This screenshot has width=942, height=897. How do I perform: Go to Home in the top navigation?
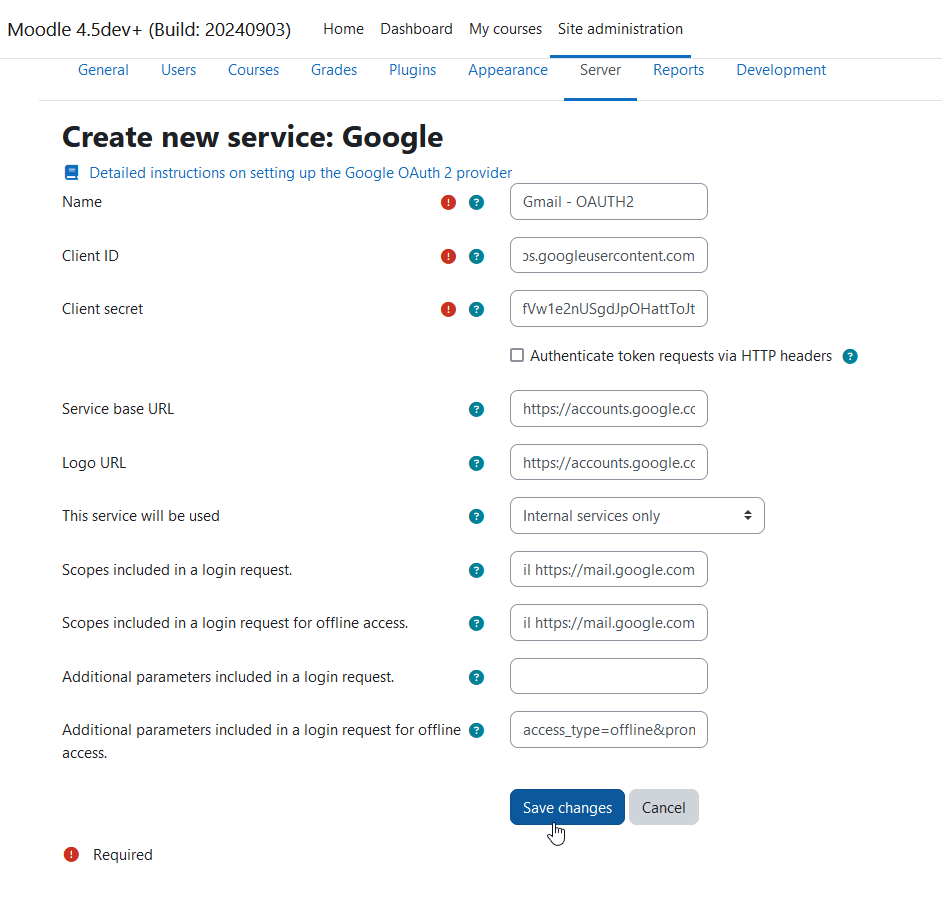click(x=343, y=29)
